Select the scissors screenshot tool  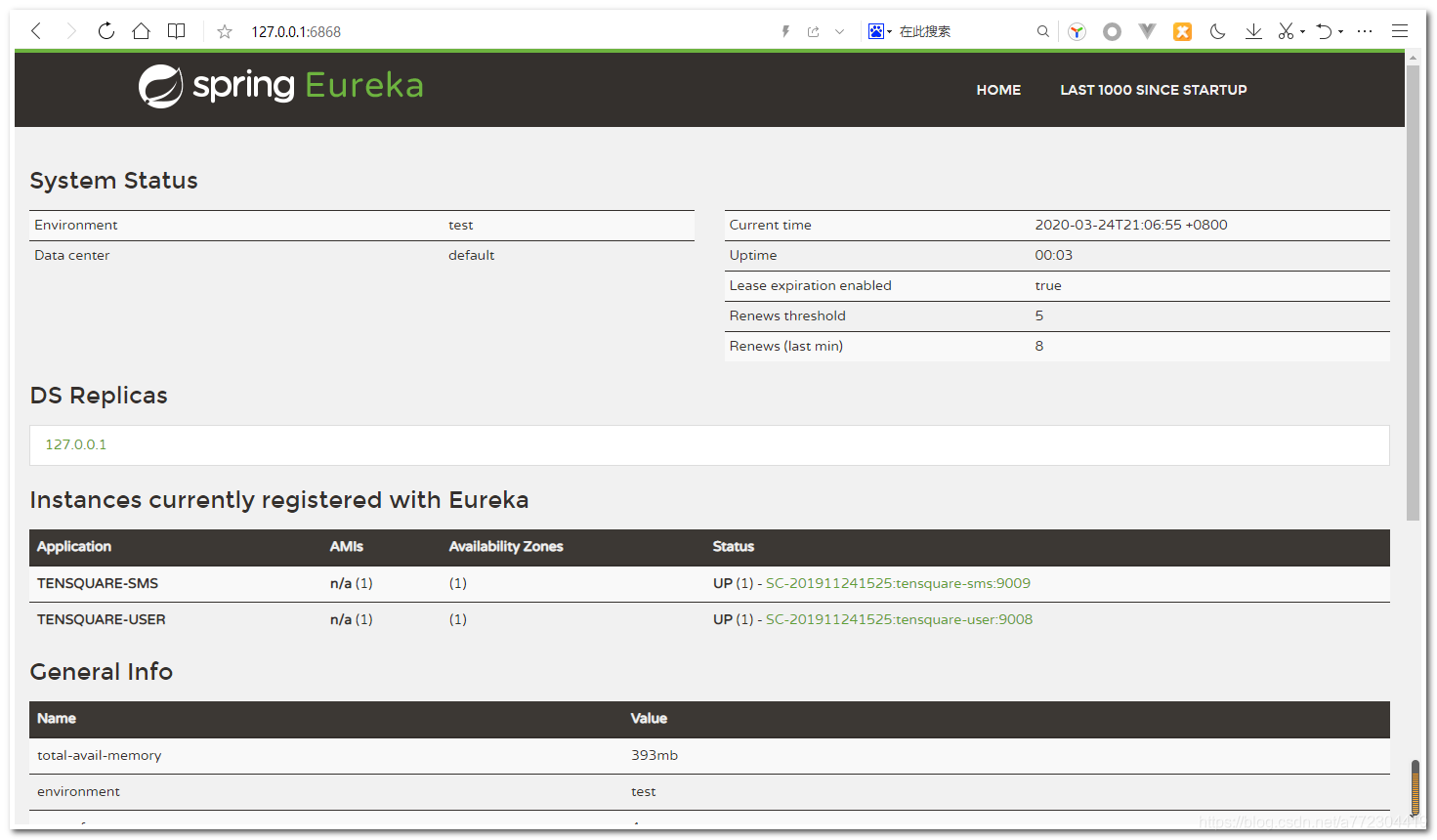pos(1285,30)
